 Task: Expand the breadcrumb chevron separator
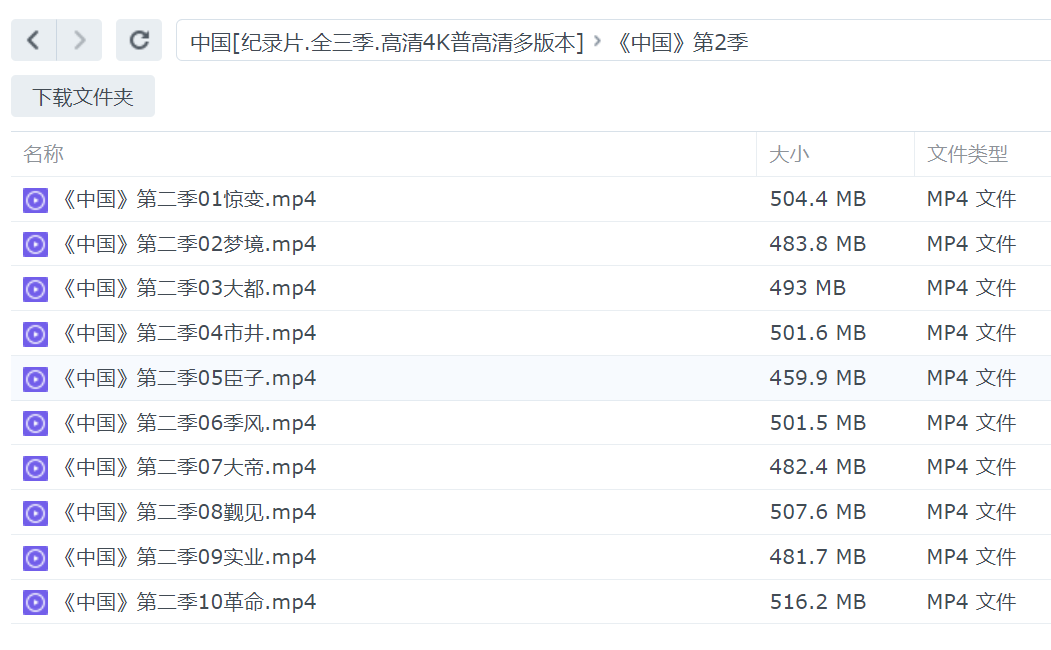point(597,42)
